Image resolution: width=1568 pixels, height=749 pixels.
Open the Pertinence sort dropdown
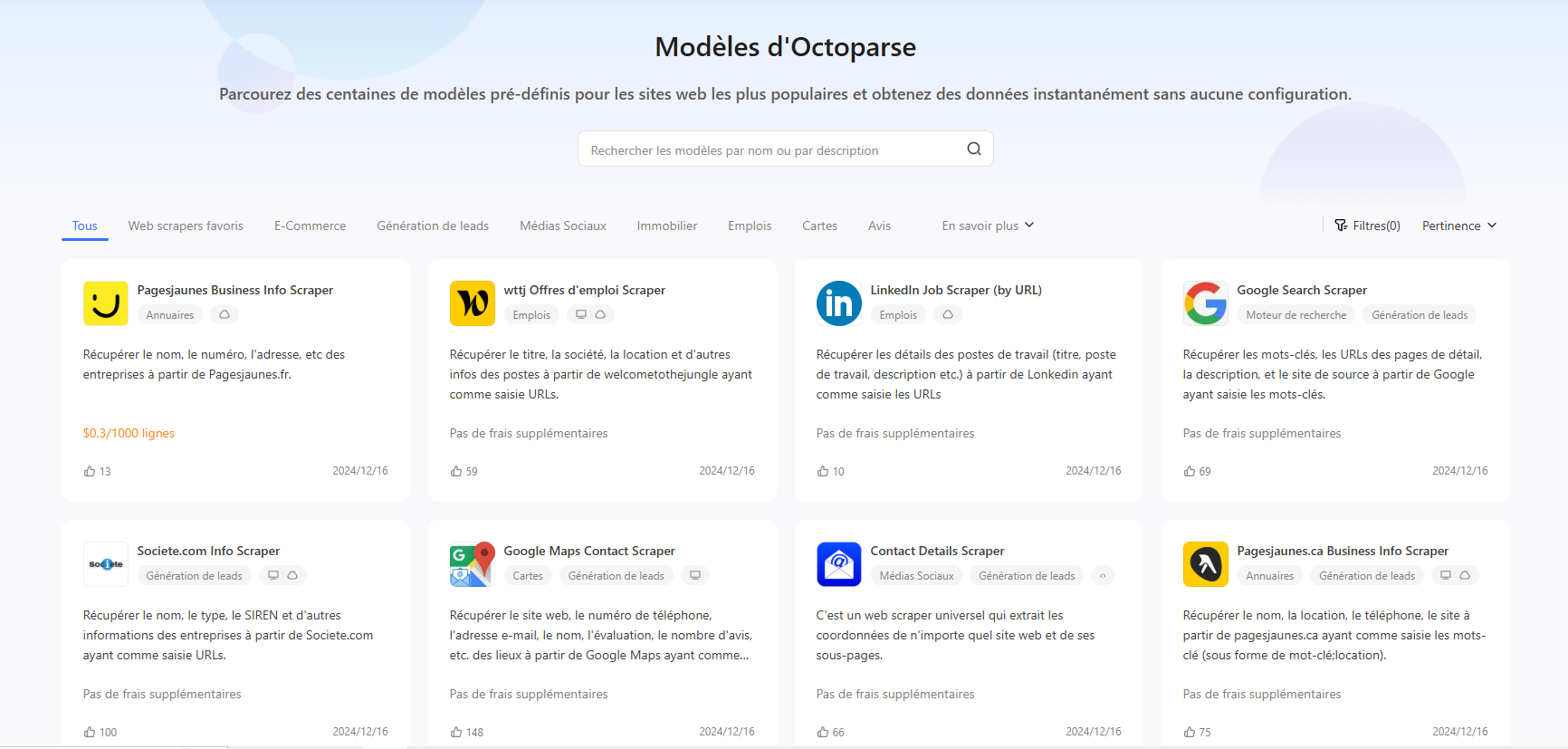pyautogui.click(x=1459, y=226)
